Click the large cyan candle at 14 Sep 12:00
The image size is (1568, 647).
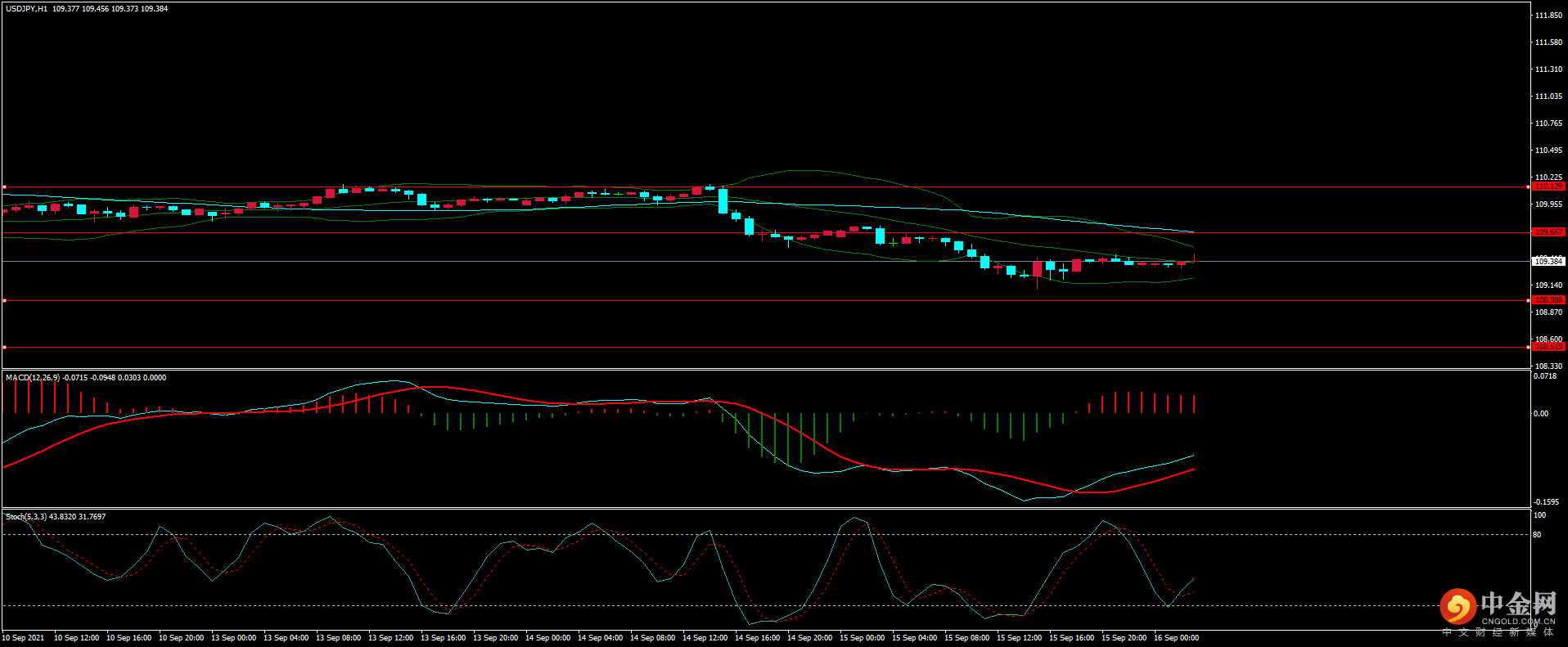pyautogui.click(x=723, y=201)
